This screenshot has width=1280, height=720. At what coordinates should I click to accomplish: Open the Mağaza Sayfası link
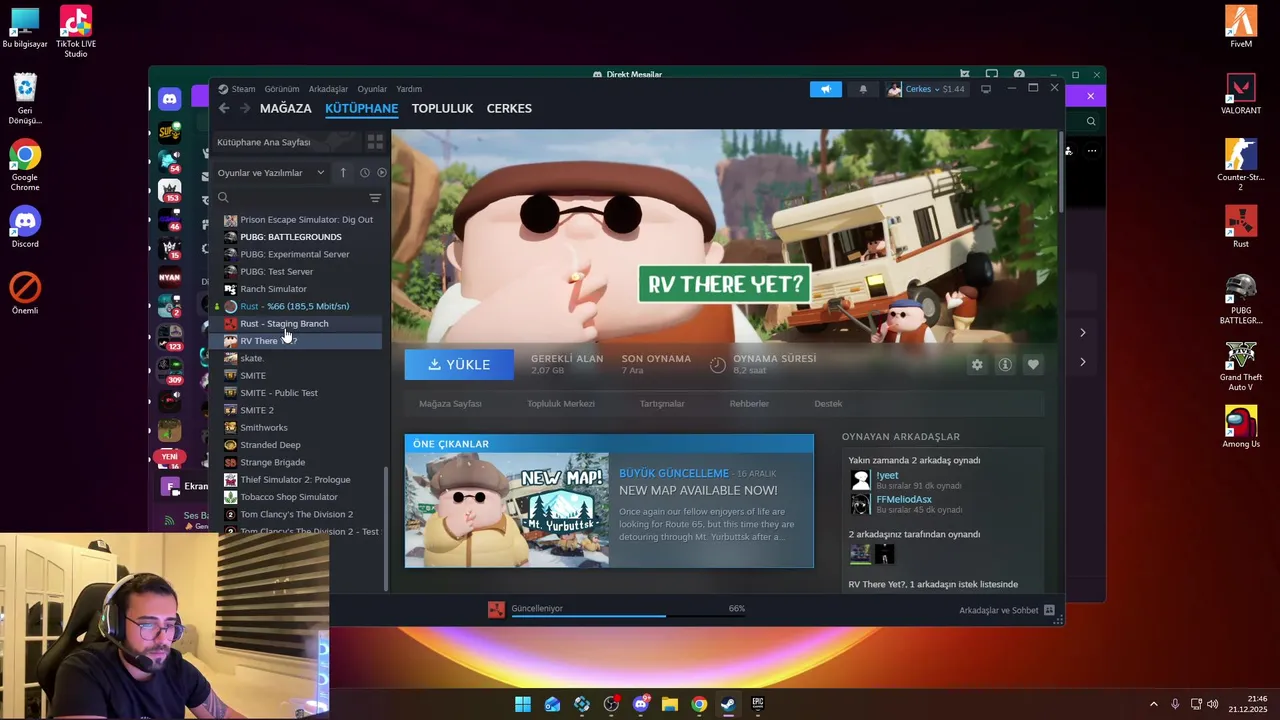click(x=450, y=404)
